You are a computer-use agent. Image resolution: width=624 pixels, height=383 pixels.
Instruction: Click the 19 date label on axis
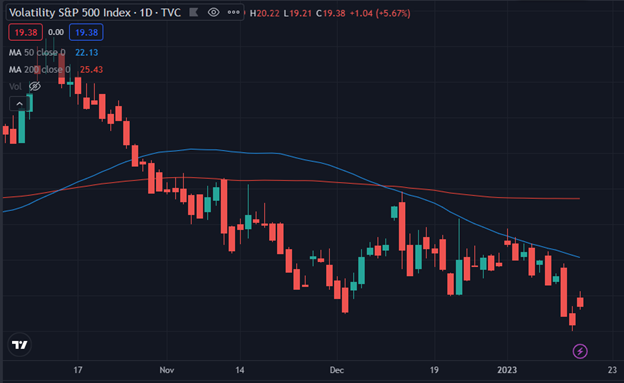tap(434, 370)
